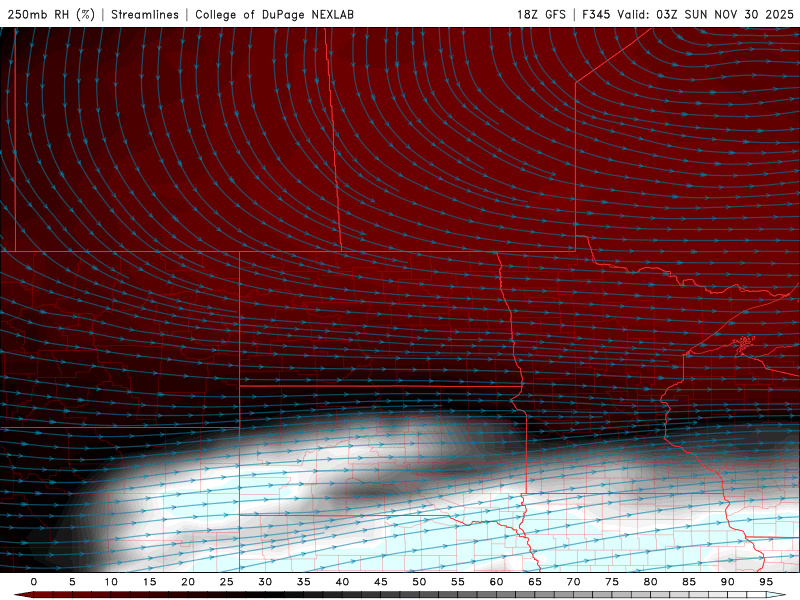Click 'College of DuPage NEXLAB' header text
Image resolution: width=800 pixels, height=600 pixels.
[x=274, y=14]
